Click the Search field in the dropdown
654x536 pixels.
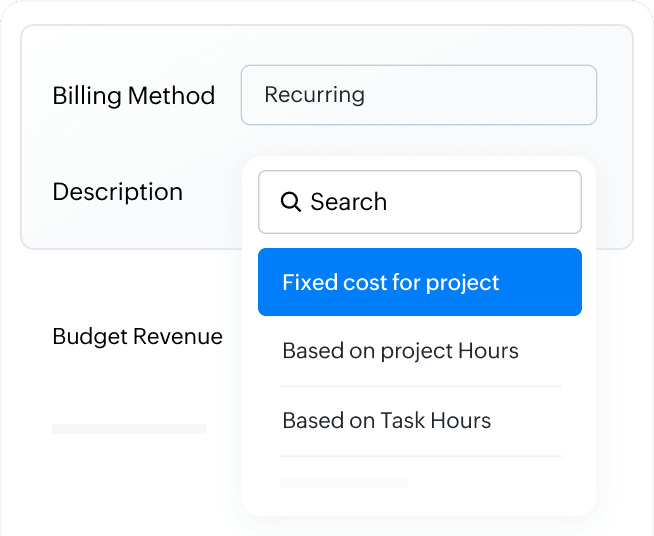[419, 202]
